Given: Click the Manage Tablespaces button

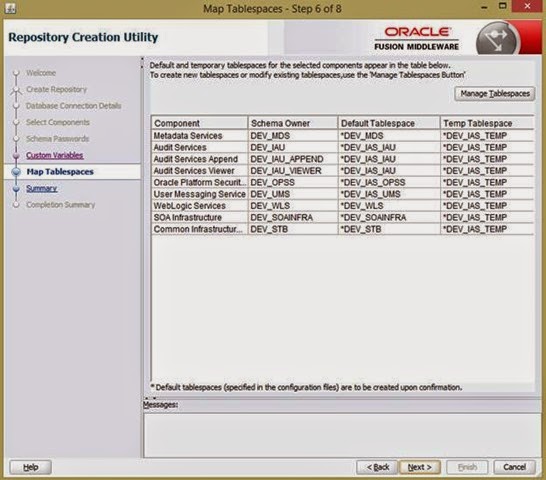Looking at the screenshot, I should [494, 94].
